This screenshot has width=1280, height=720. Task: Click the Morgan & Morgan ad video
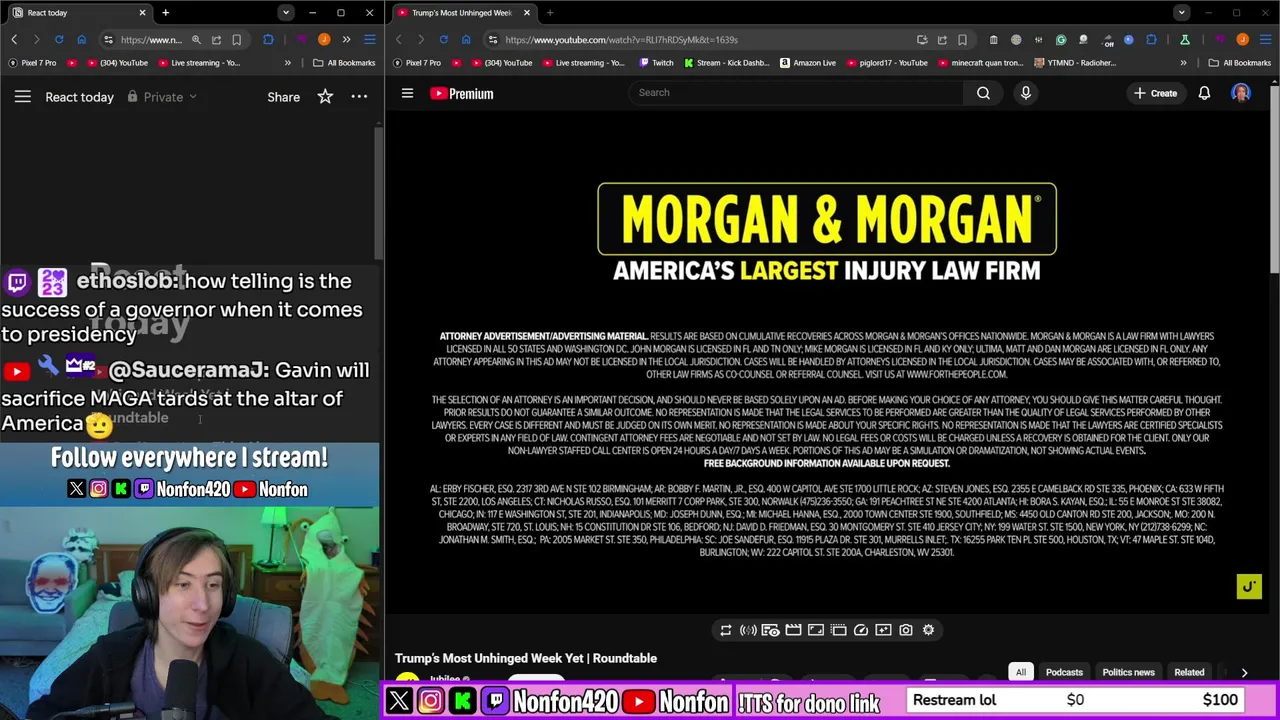click(827, 361)
